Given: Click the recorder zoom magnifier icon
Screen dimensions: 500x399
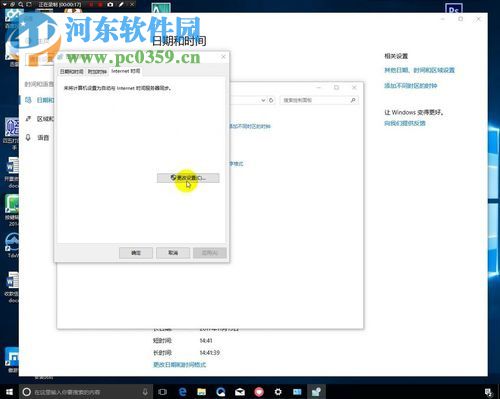Looking at the screenshot, I should pos(21,5).
